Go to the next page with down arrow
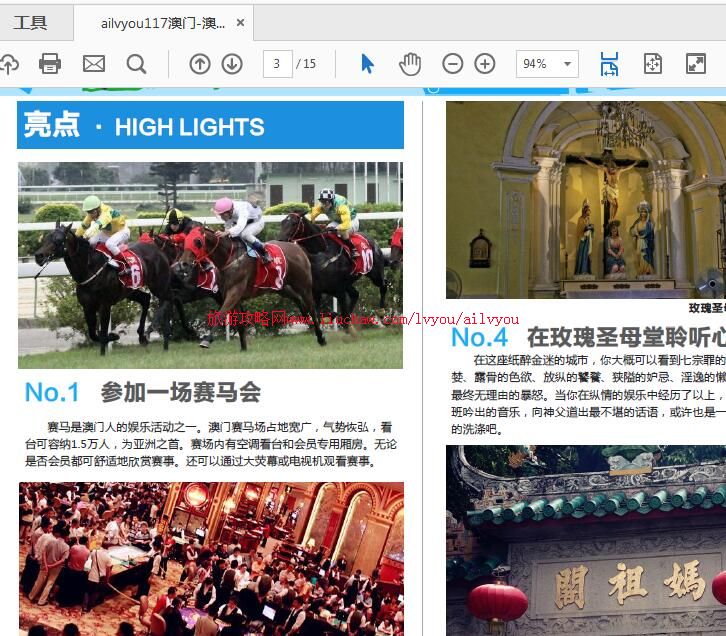Screen dimensions: 726x636 pos(232,64)
